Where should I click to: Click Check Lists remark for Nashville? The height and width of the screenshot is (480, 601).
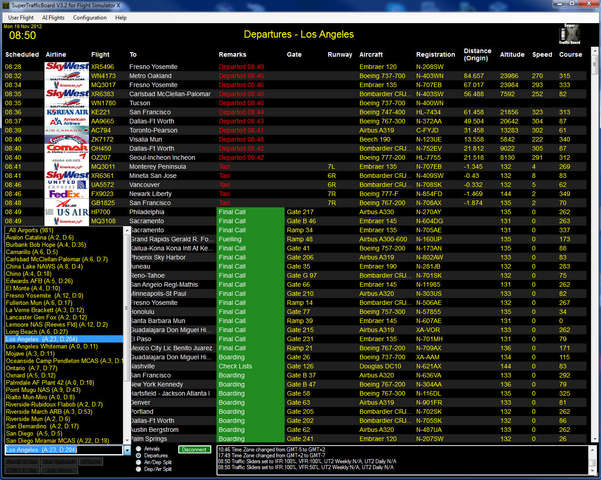click(235, 366)
